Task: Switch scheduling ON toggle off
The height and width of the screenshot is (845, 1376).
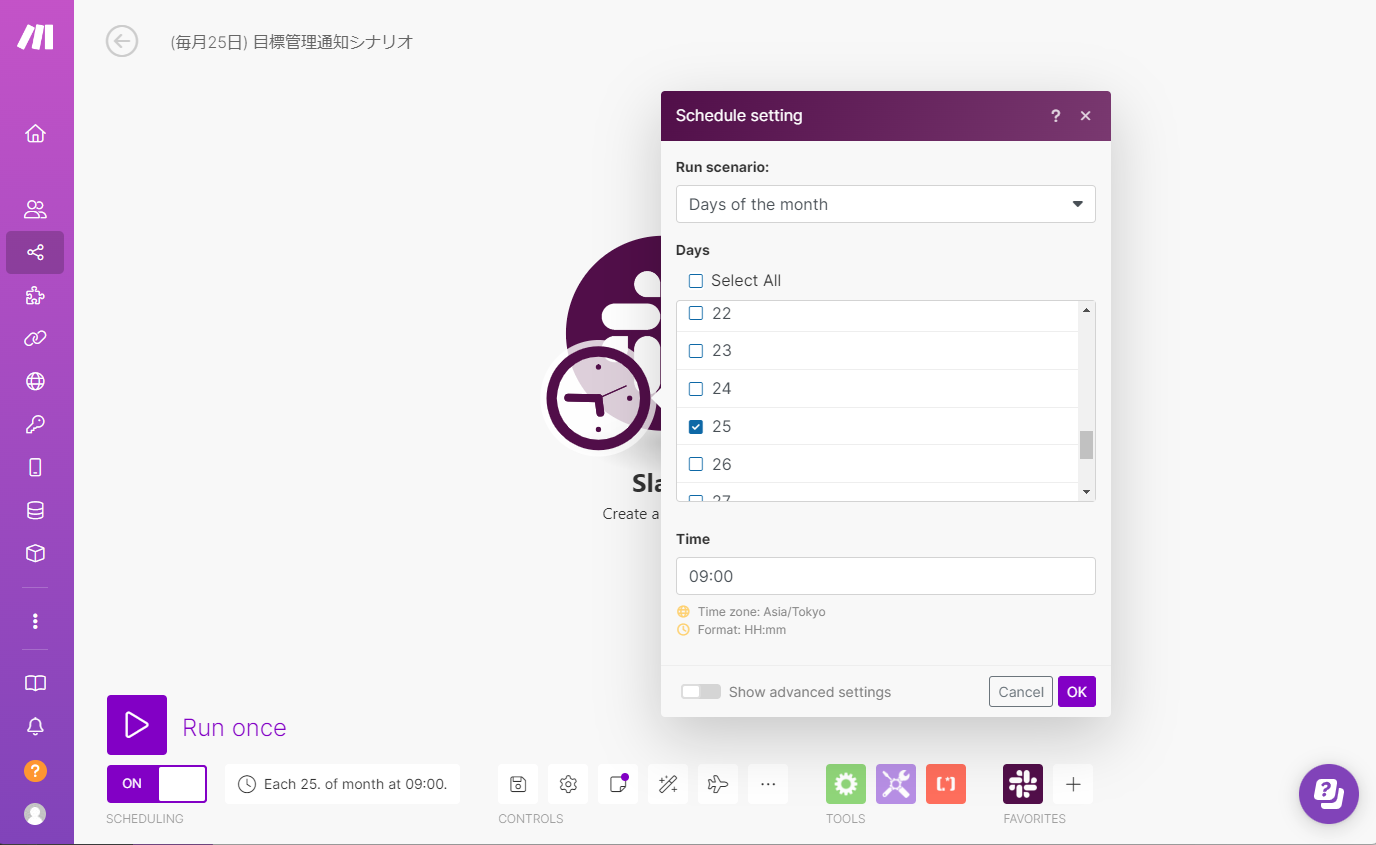Action: [x=157, y=784]
